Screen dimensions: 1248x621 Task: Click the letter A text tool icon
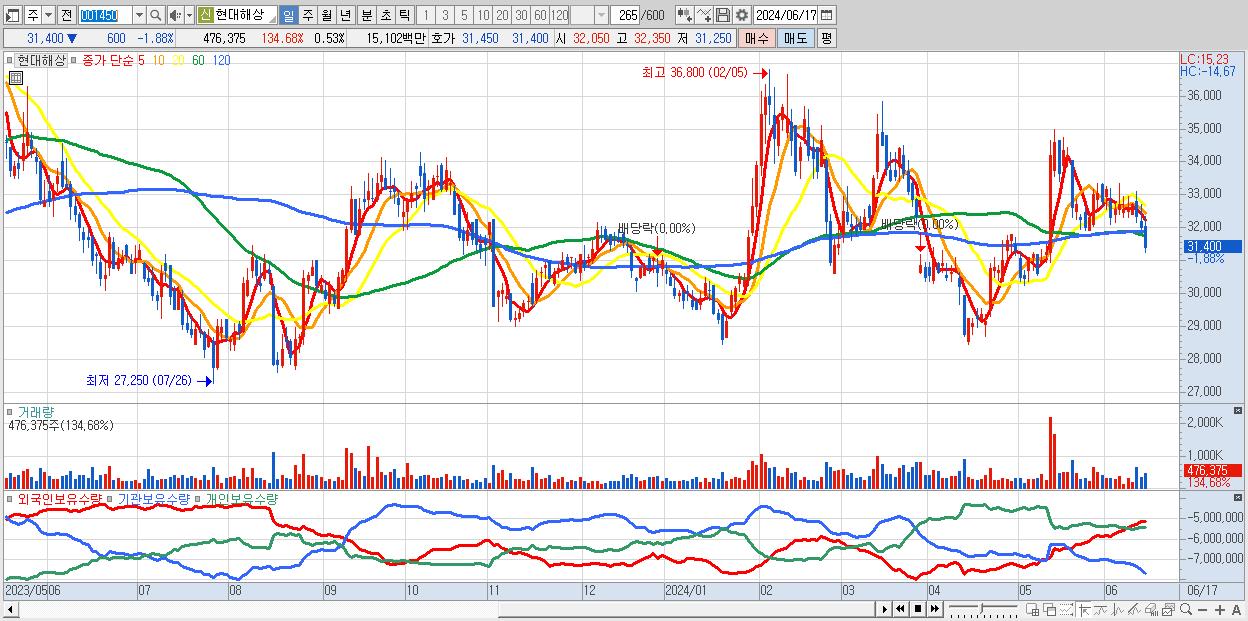tap(1236, 610)
